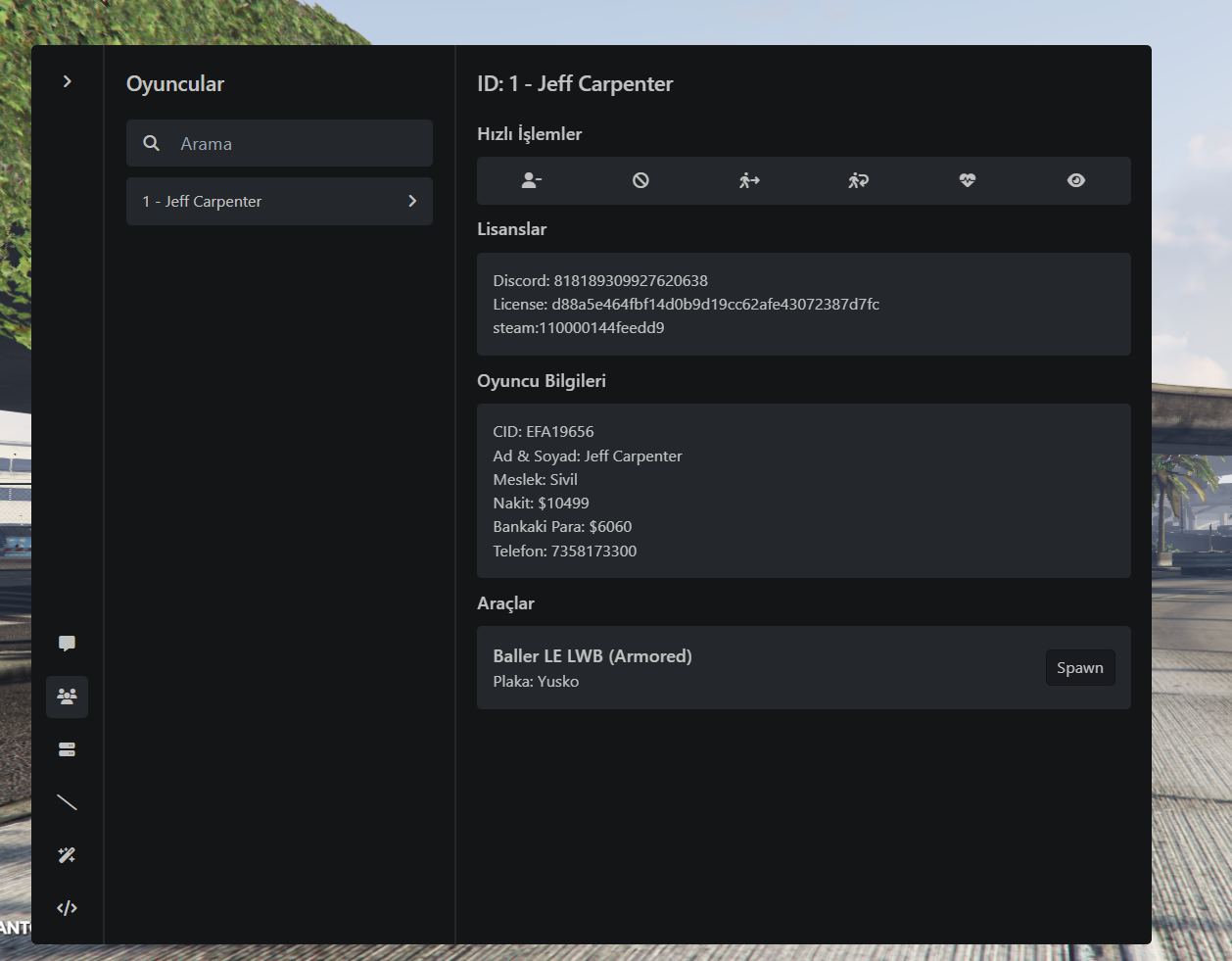Image resolution: width=1232 pixels, height=961 pixels.
Task: Click the Ad & Soyad: Jeff Carpenter line
Action: (588, 456)
